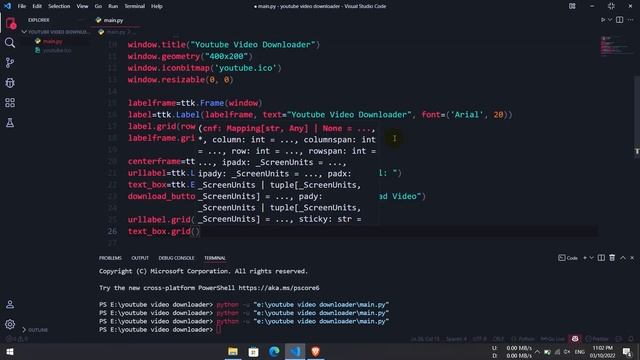Select the TERMINAL panel tab
Viewport: 640px width, 360px height.
click(x=215, y=258)
